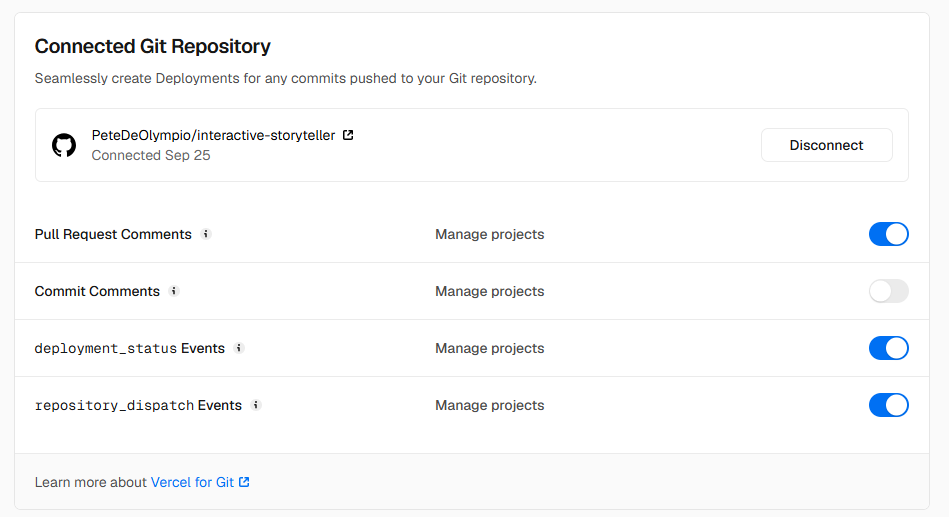Screen dimensions: 949x517
Task: Click the Connected Git Repository heading
Action: 153,46
